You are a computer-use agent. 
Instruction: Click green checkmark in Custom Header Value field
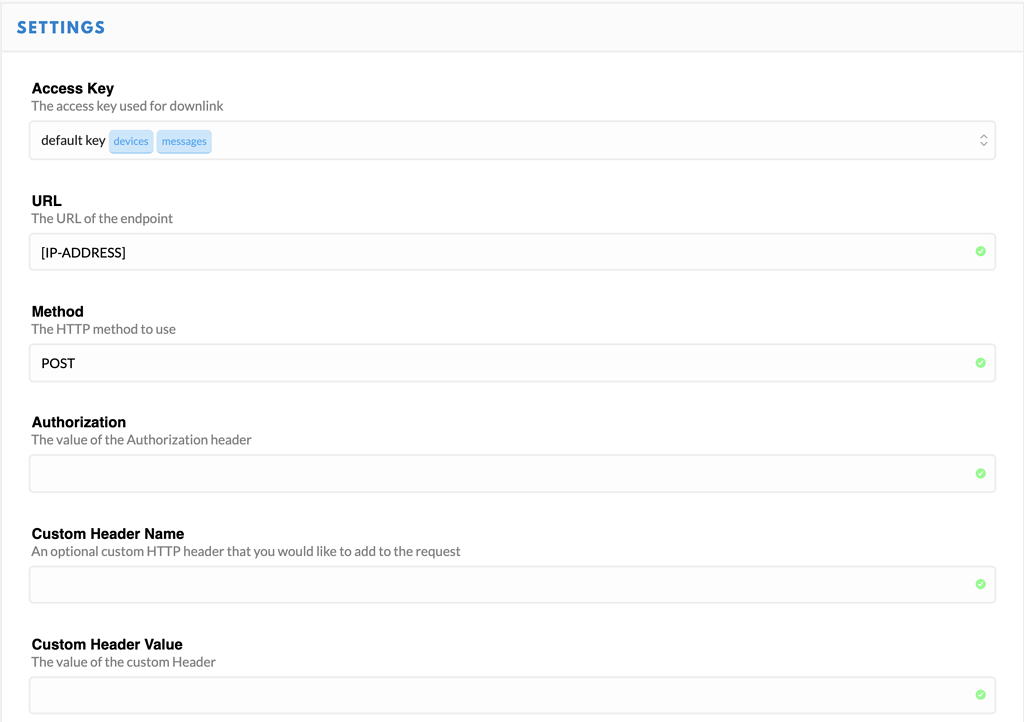pyautogui.click(x=980, y=695)
